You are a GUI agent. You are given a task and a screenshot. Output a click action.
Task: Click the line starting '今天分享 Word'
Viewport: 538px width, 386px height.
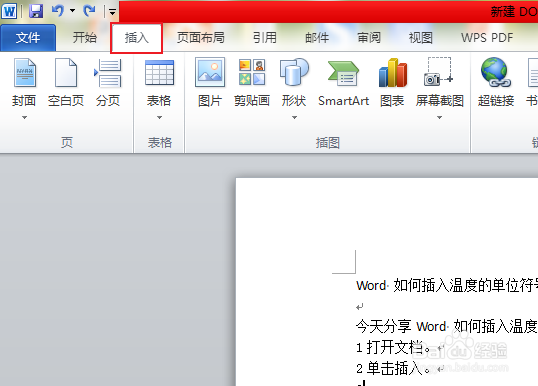(447, 326)
